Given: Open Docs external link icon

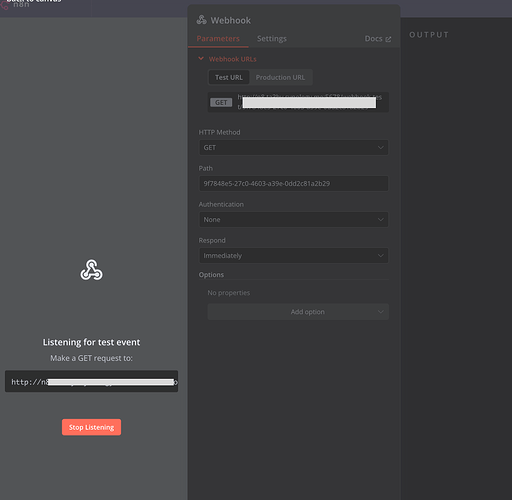Looking at the screenshot, I should [388, 39].
